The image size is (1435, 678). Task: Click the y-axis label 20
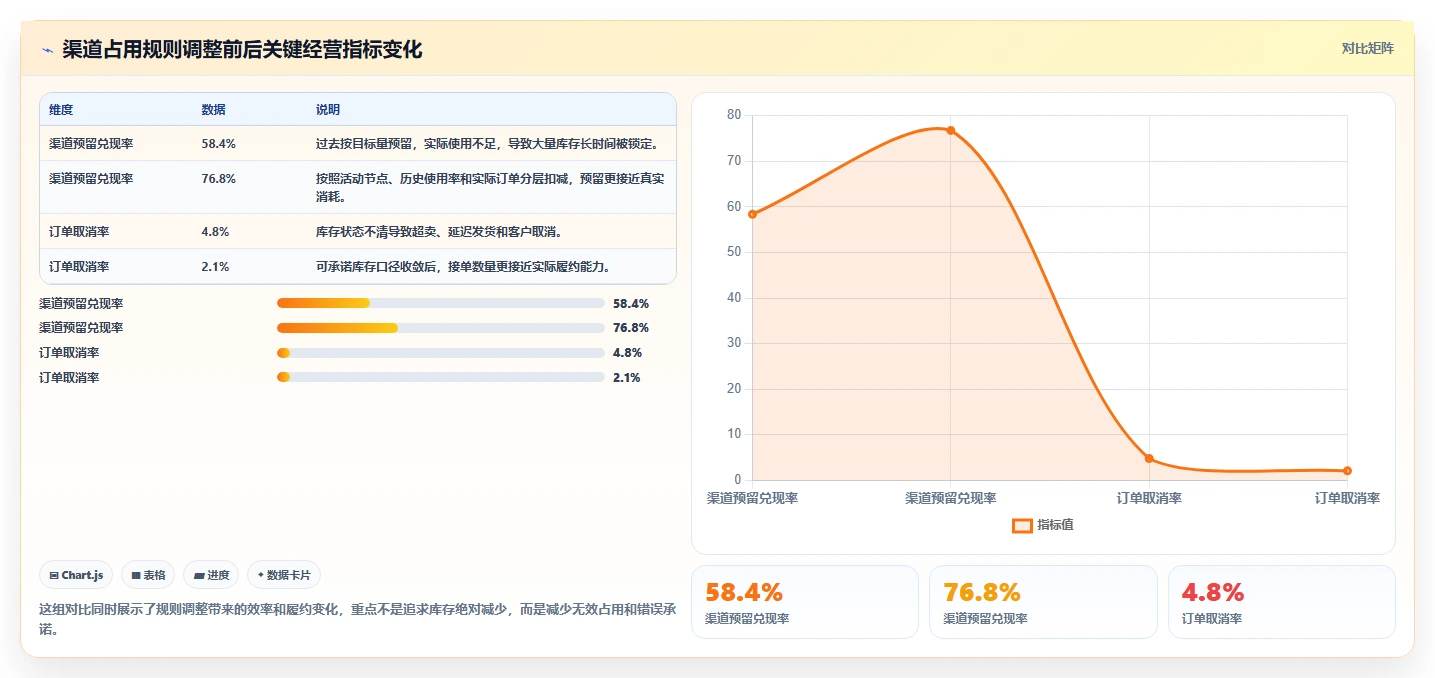734,389
